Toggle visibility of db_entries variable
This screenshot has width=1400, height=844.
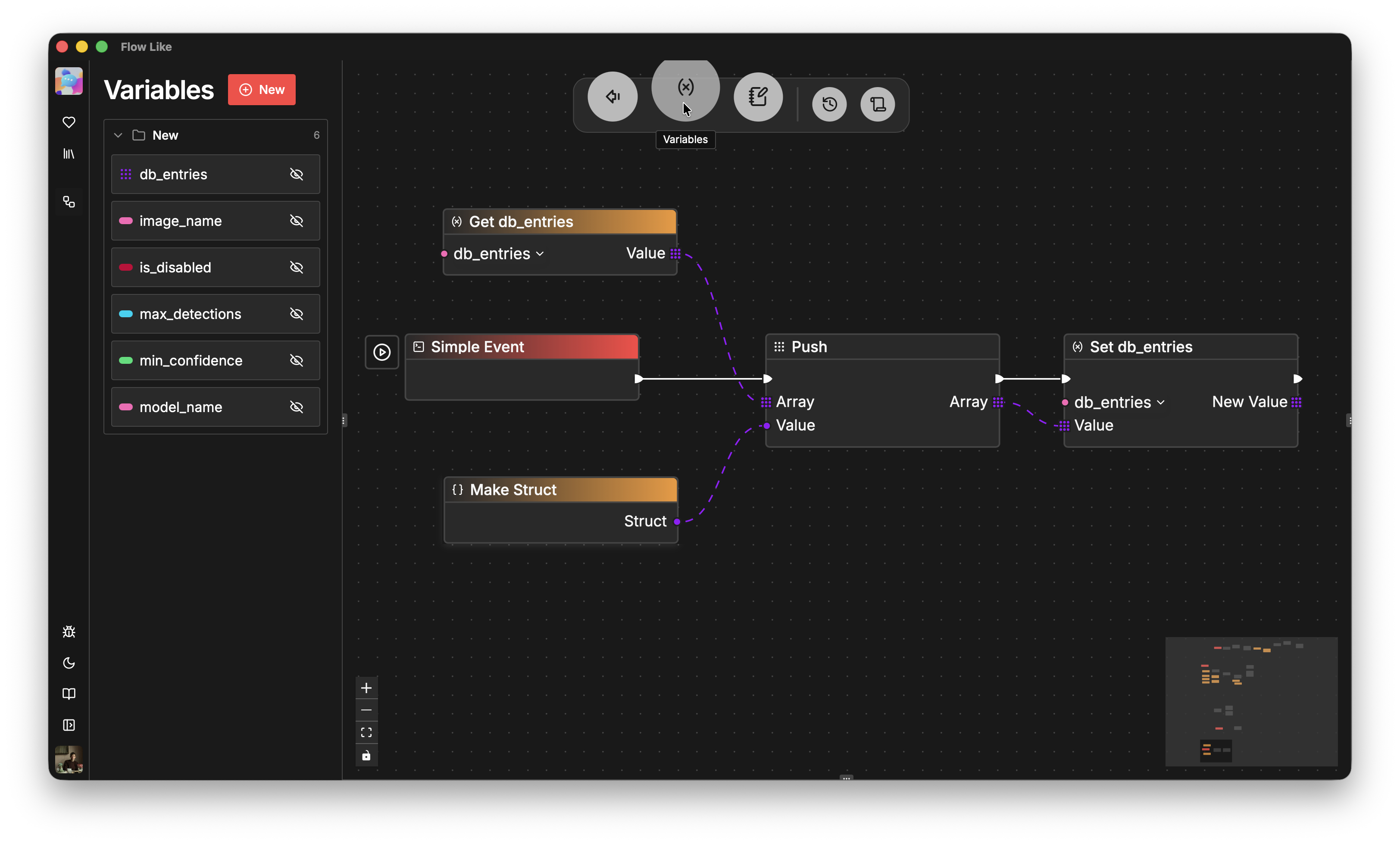(297, 175)
